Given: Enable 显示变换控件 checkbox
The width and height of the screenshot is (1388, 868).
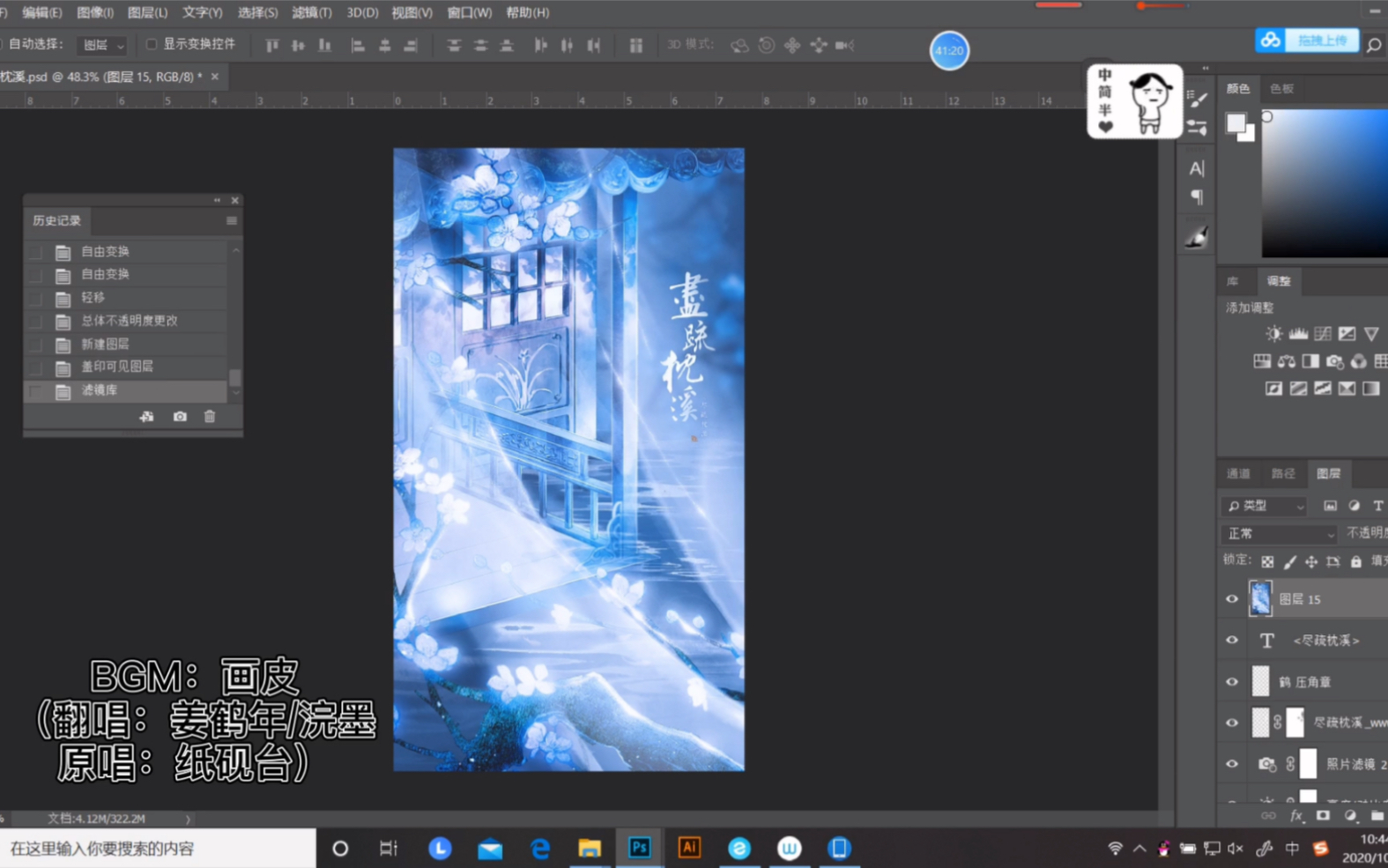Looking at the screenshot, I should [152, 44].
